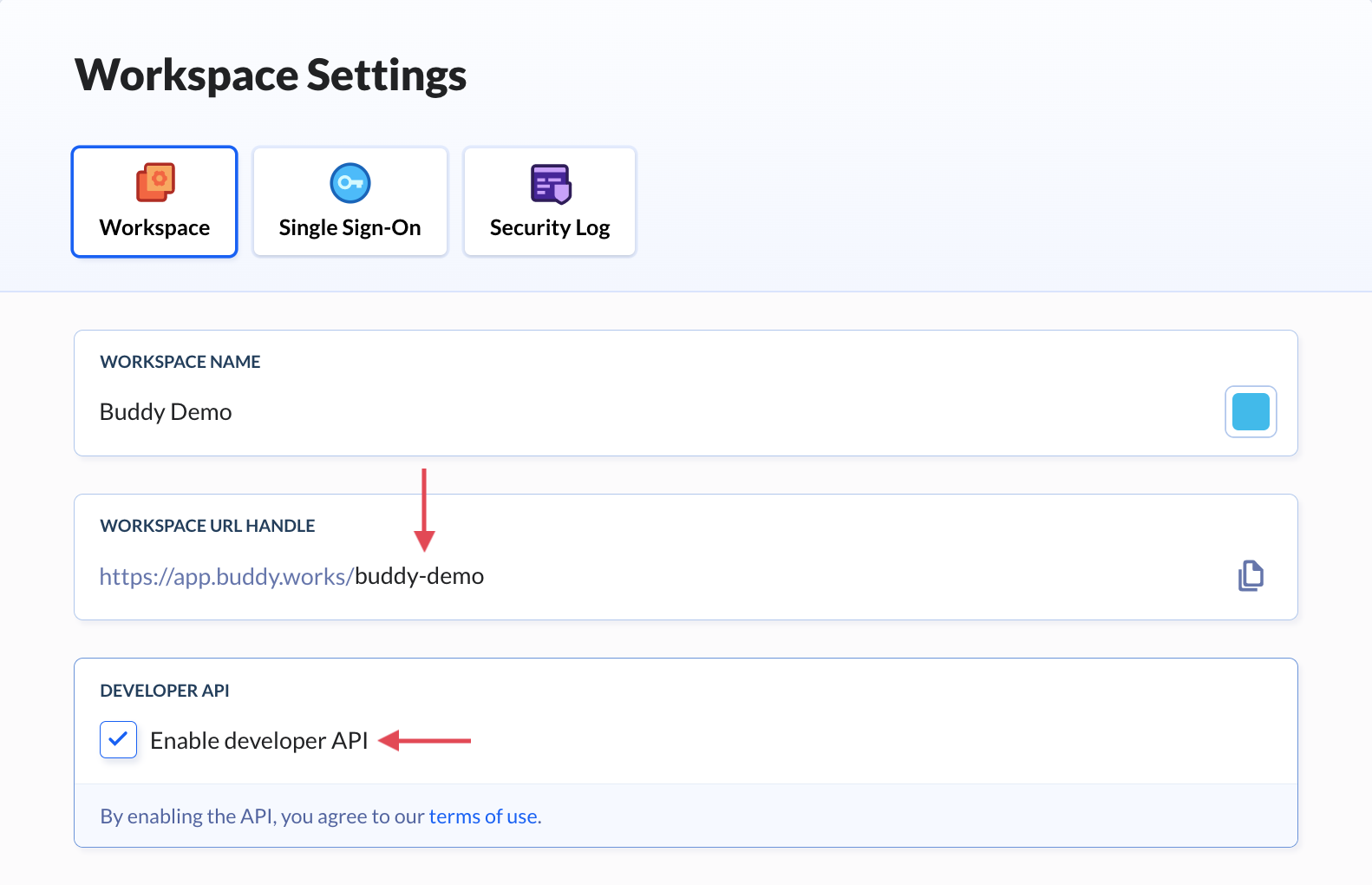Click the Enable developer API label text
The image size is (1372, 885).
tap(259, 740)
